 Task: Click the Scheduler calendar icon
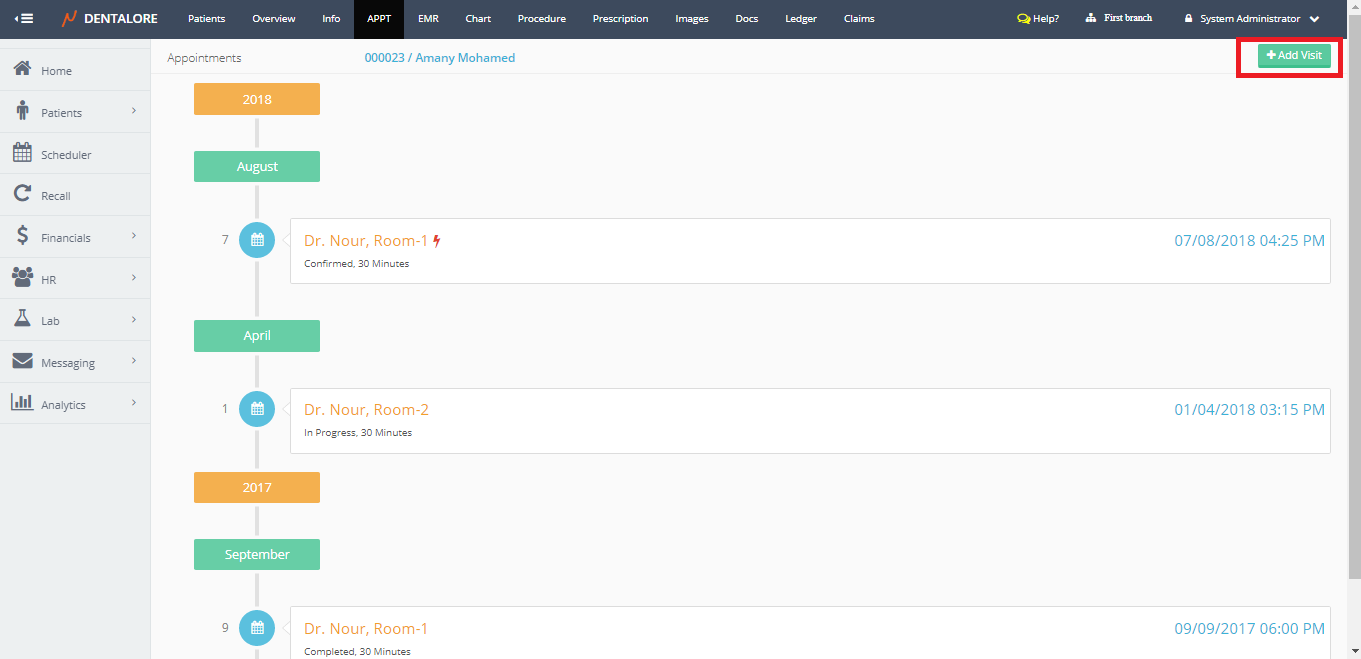(x=22, y=153)
